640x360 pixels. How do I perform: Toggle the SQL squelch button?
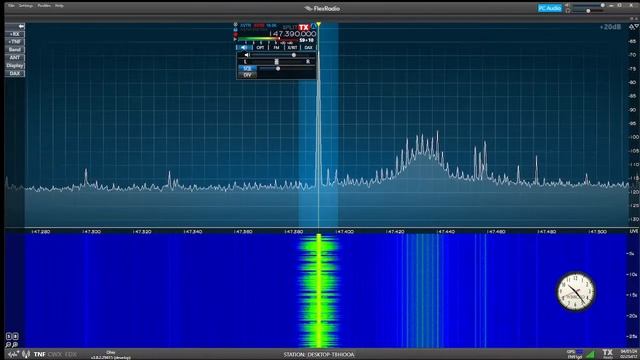(x=247, y=68)
